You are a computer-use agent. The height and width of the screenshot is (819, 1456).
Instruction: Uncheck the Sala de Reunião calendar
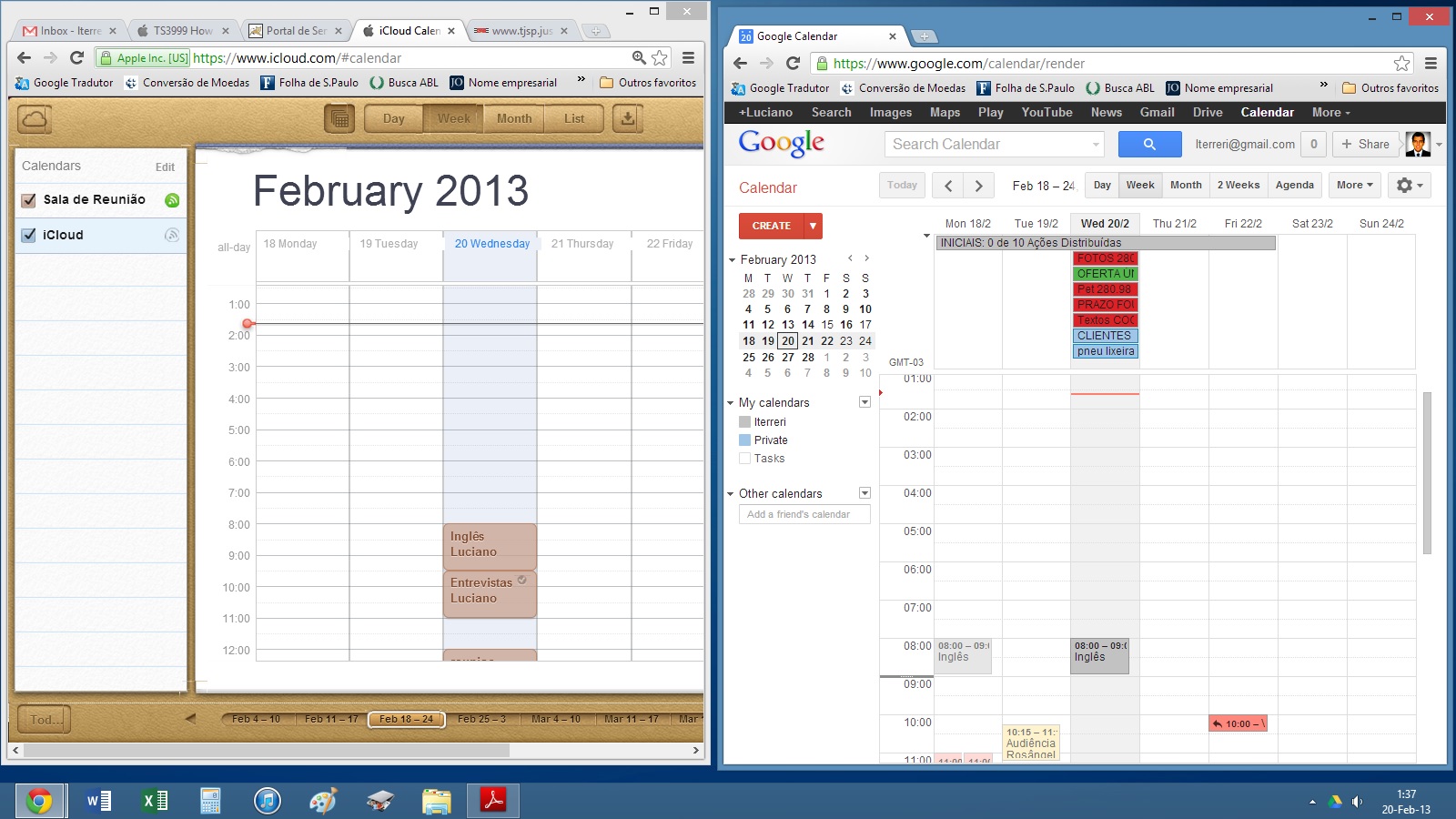tap(28, 200)
